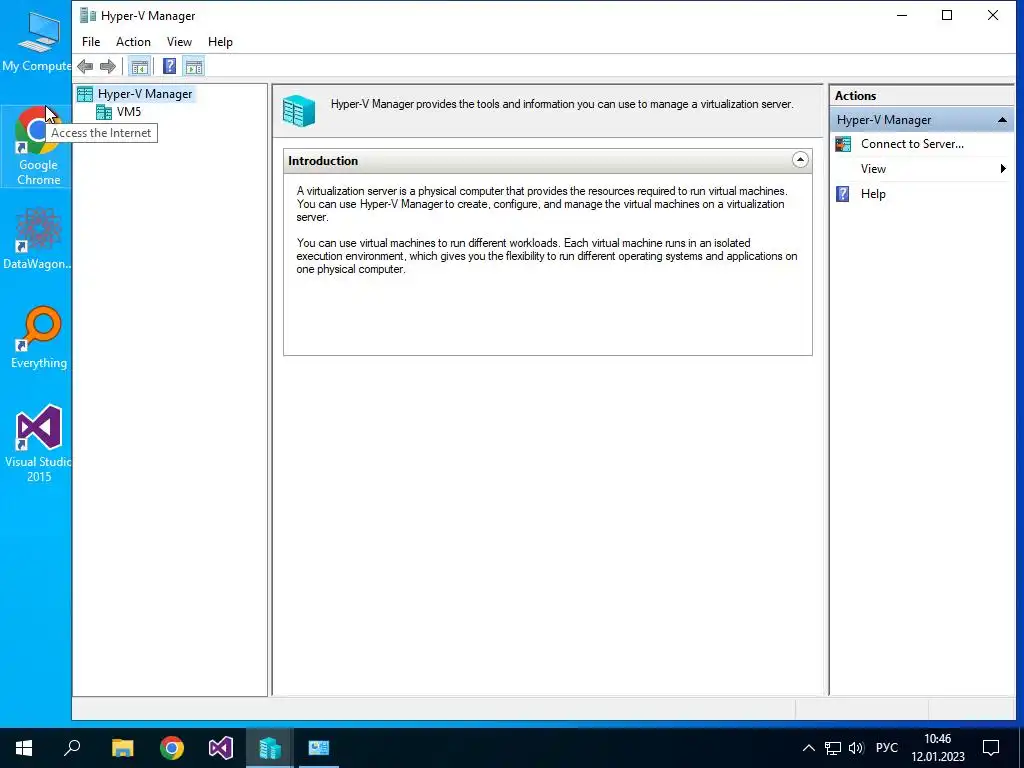Click the taskbar search magnifier

click(x=72, y=748)
